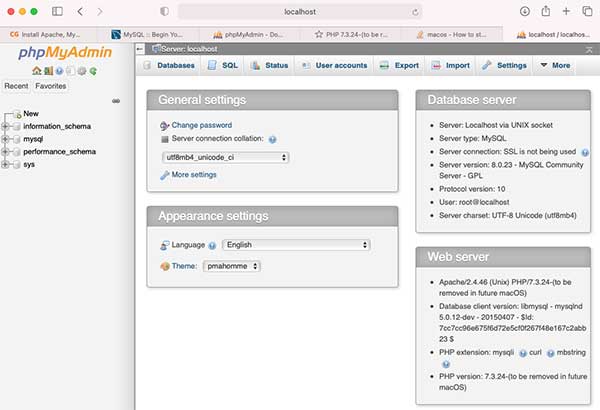
Task: Open help icon after mbstring extension
Action: (446, 364)
